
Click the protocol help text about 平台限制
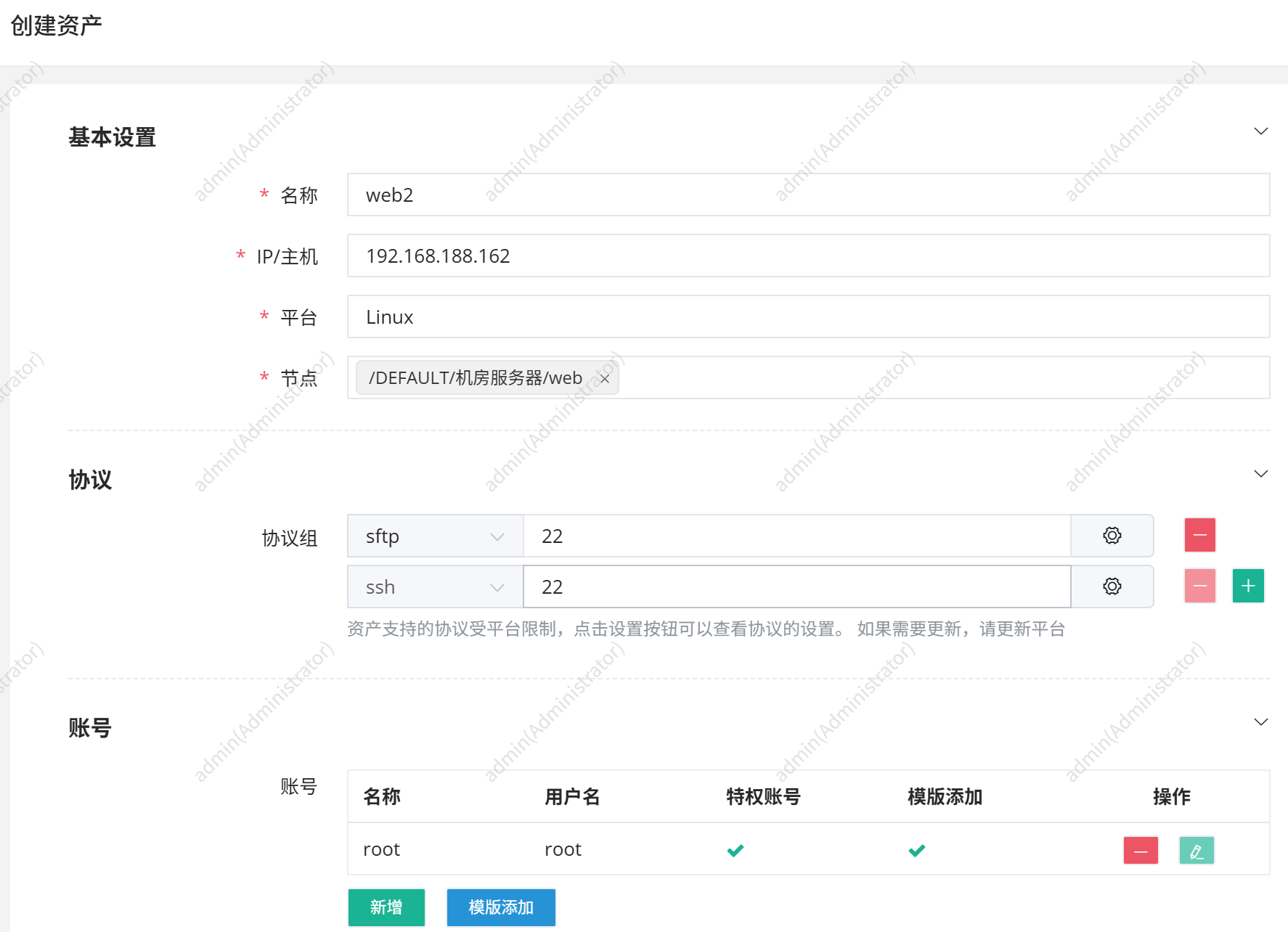pos(706,629)
